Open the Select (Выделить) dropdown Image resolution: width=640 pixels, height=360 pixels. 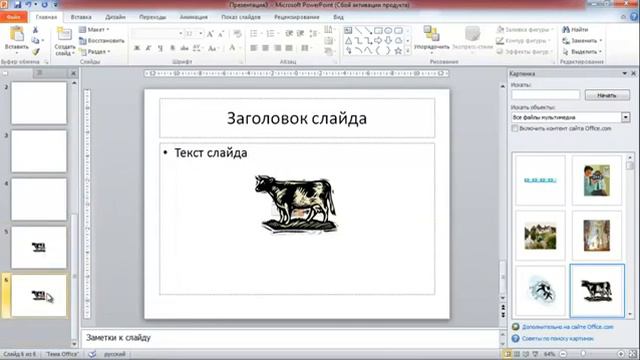(x=582, y=52)
